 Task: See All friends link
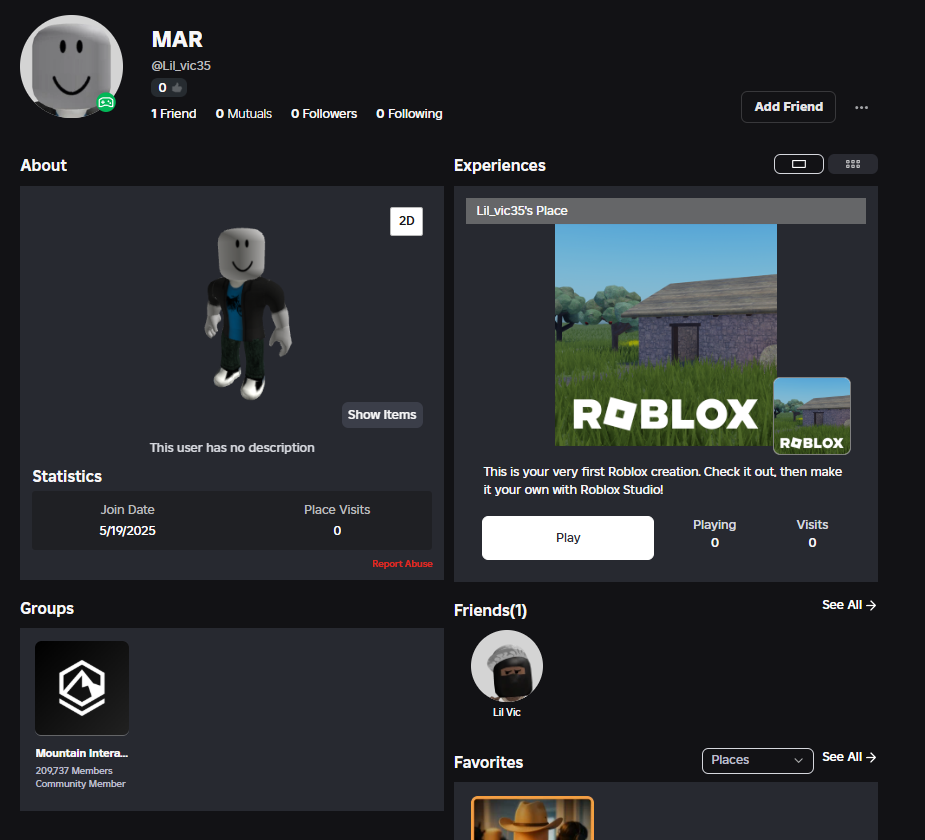click(x=849, y=605)
